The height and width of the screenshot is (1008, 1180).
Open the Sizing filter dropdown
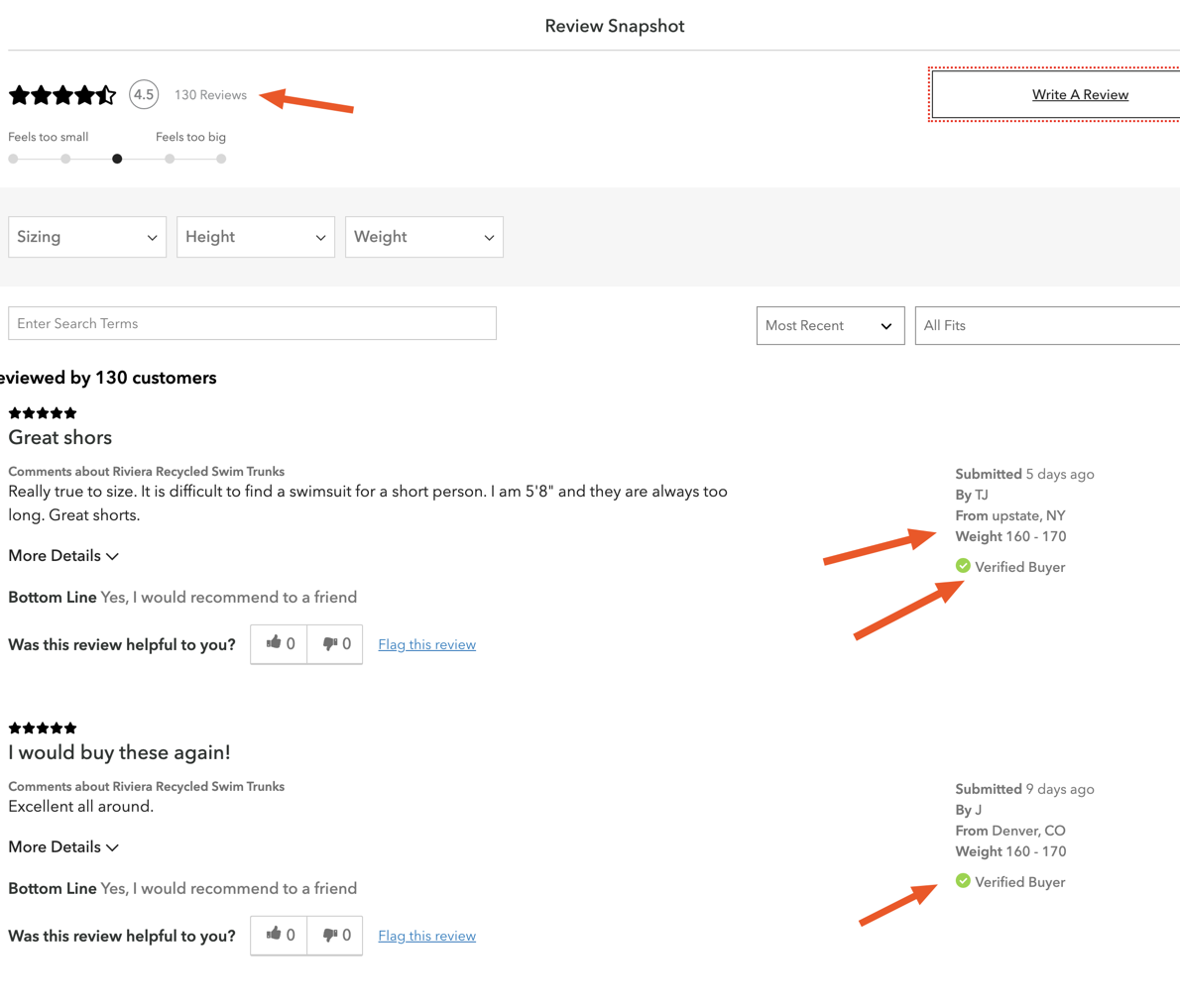click(87, 237)
